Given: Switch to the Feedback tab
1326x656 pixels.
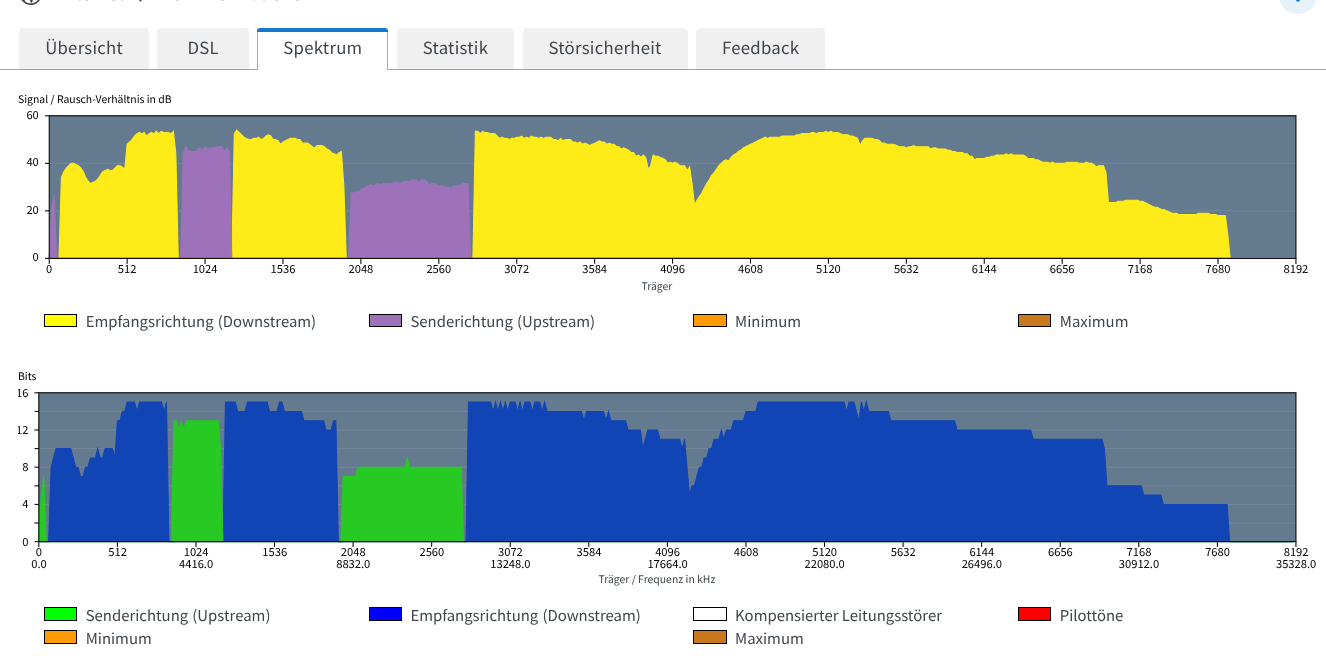Looking at the screenshot, I should coord(760,48).
